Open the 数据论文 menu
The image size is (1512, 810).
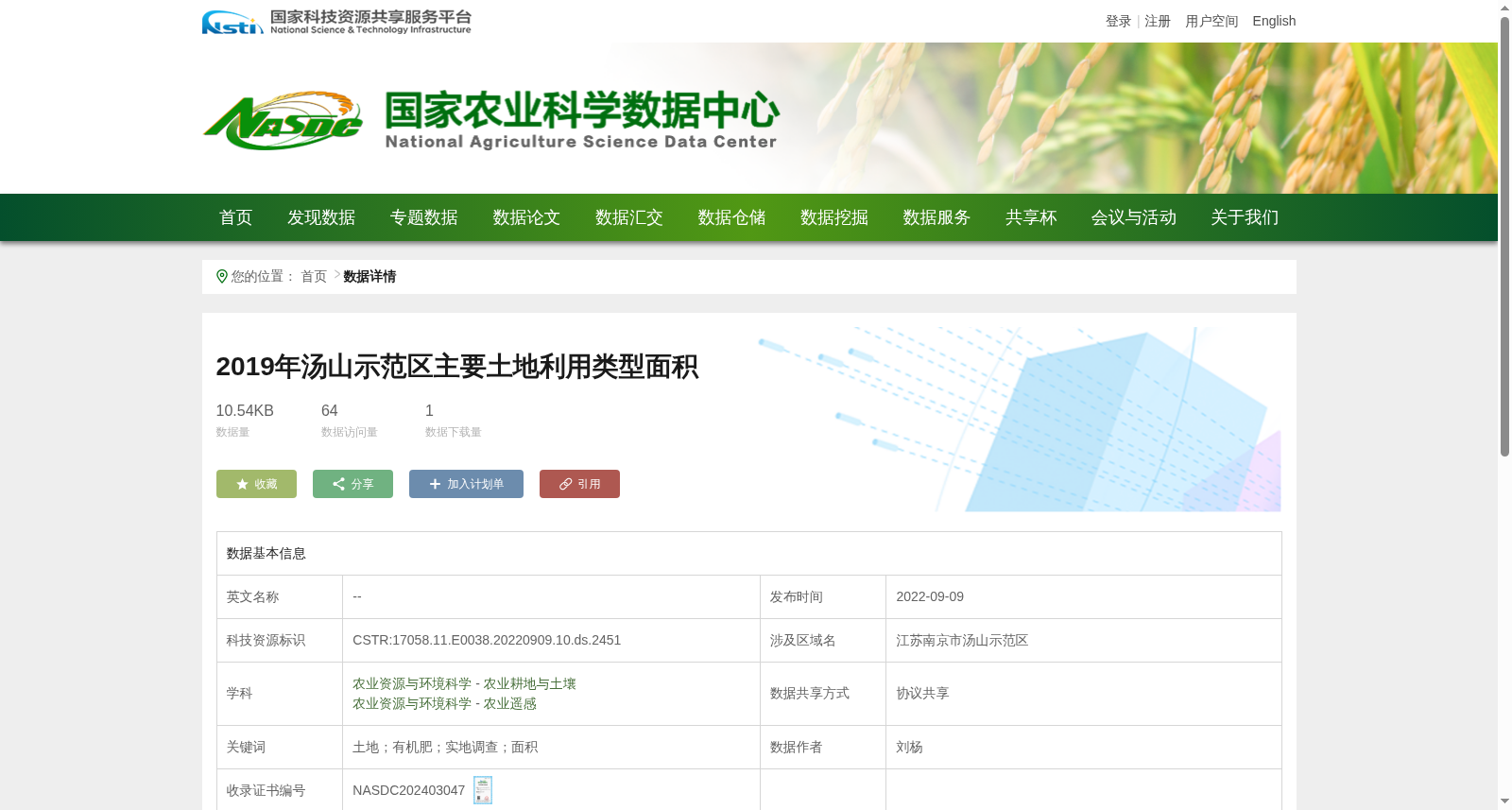[x=526, y=217]
